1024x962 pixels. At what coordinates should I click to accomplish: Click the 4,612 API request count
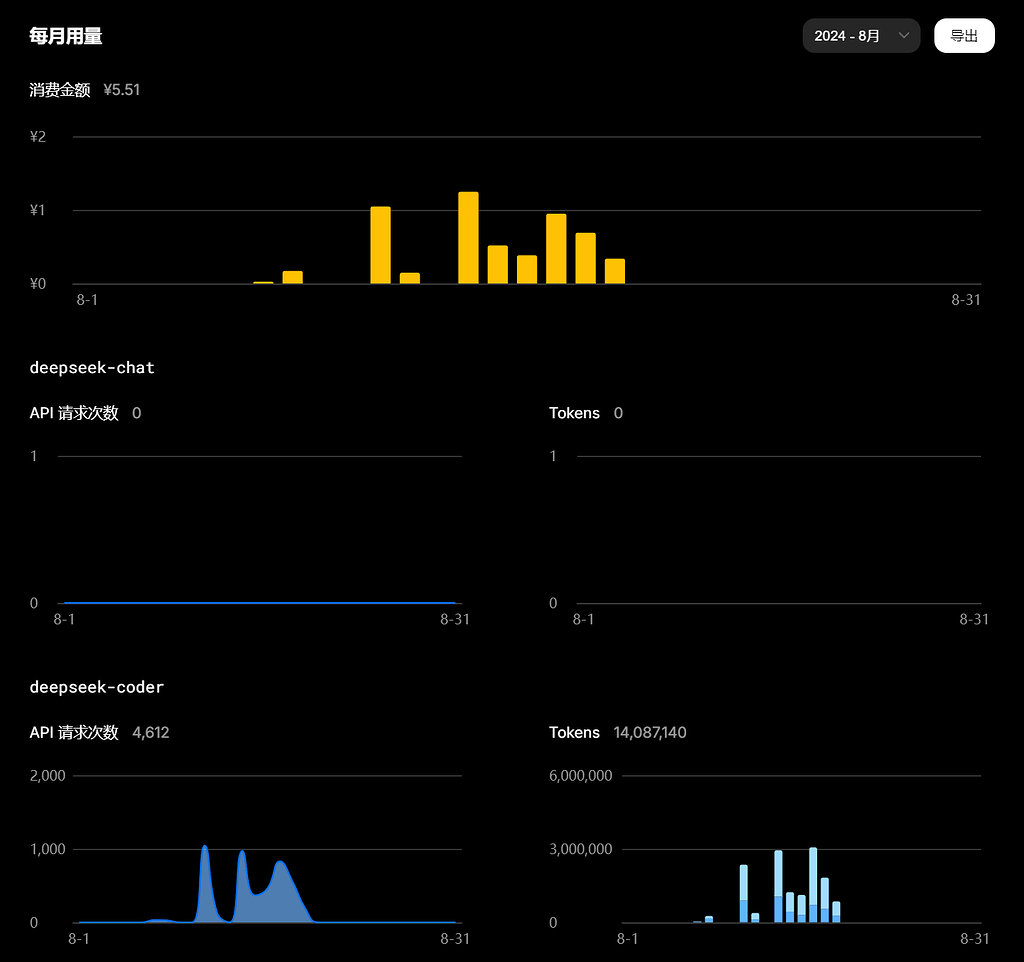151,733
